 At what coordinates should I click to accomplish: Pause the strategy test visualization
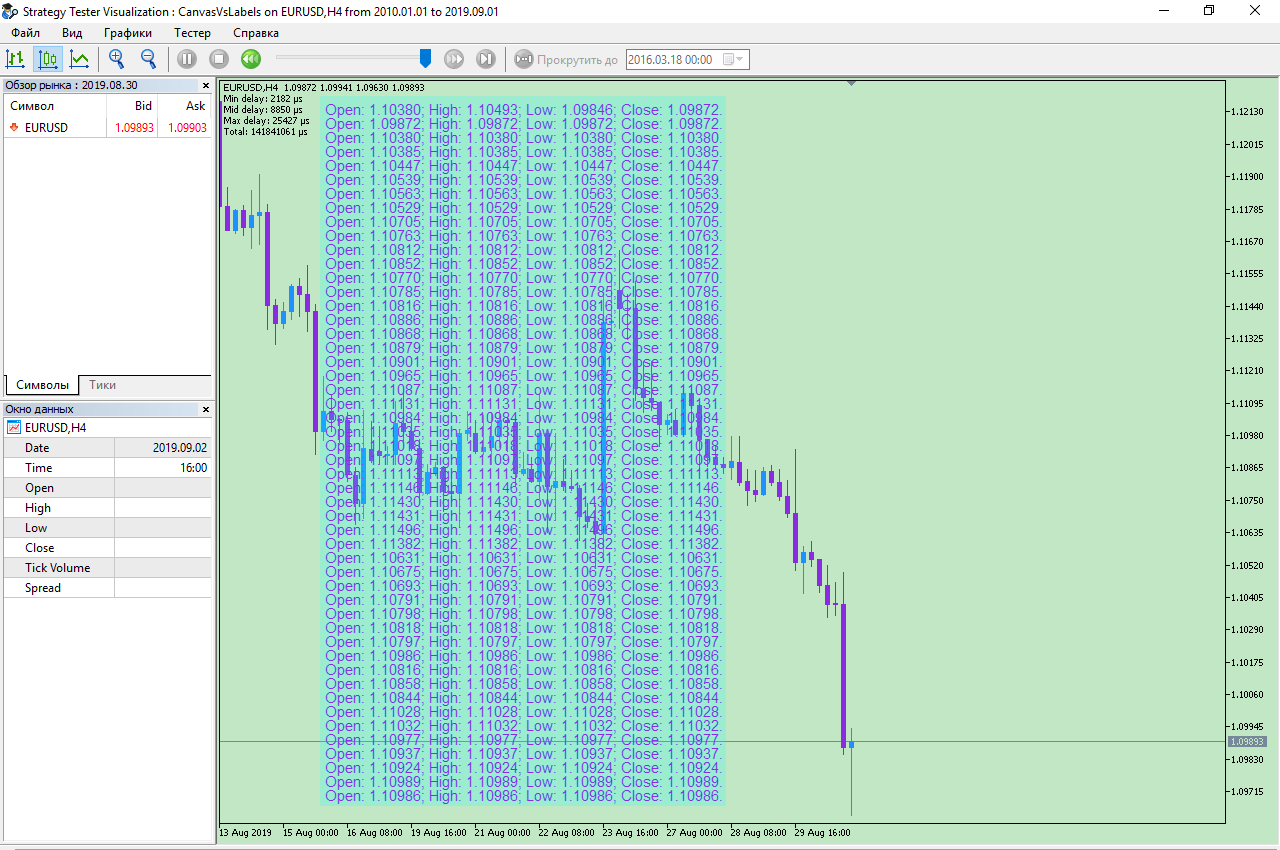pyautogui.click(x=187, y=59)
